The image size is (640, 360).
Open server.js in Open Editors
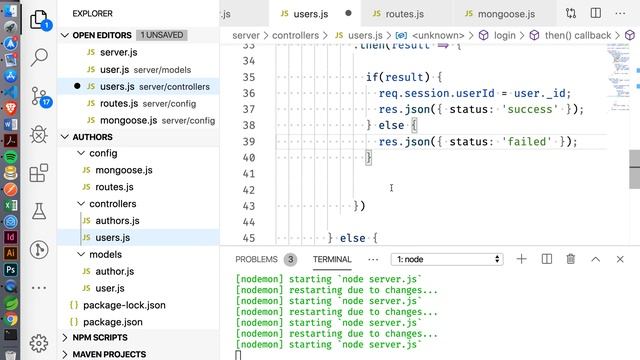click(139, 52)
